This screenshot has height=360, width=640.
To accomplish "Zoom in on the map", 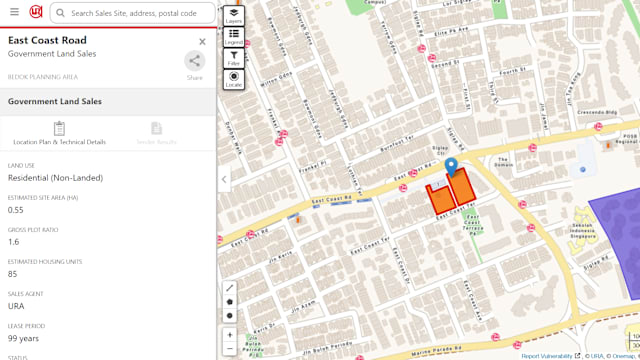I will click(x=229, y=335).
